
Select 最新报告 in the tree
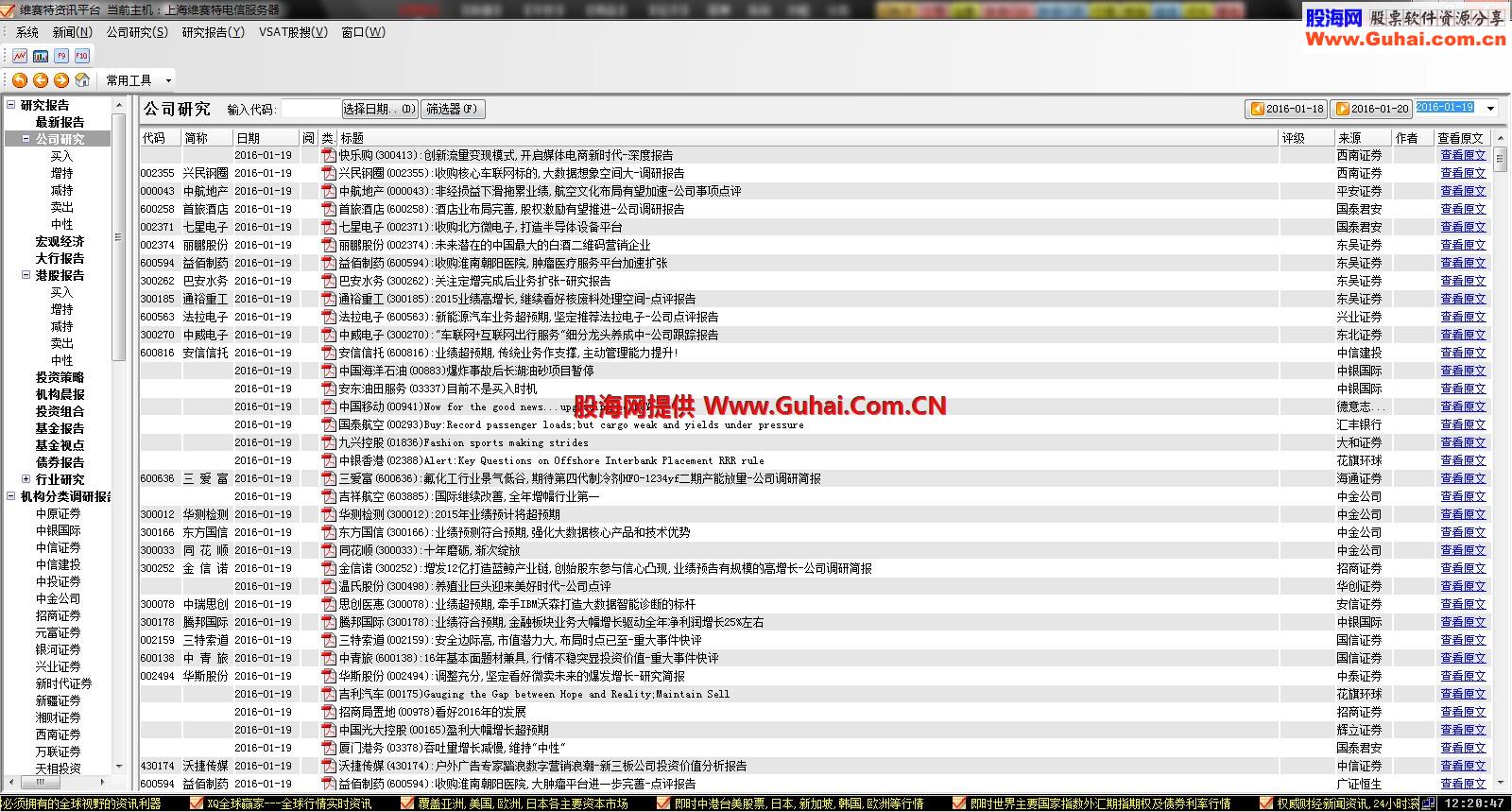click(x=60, y=122)
